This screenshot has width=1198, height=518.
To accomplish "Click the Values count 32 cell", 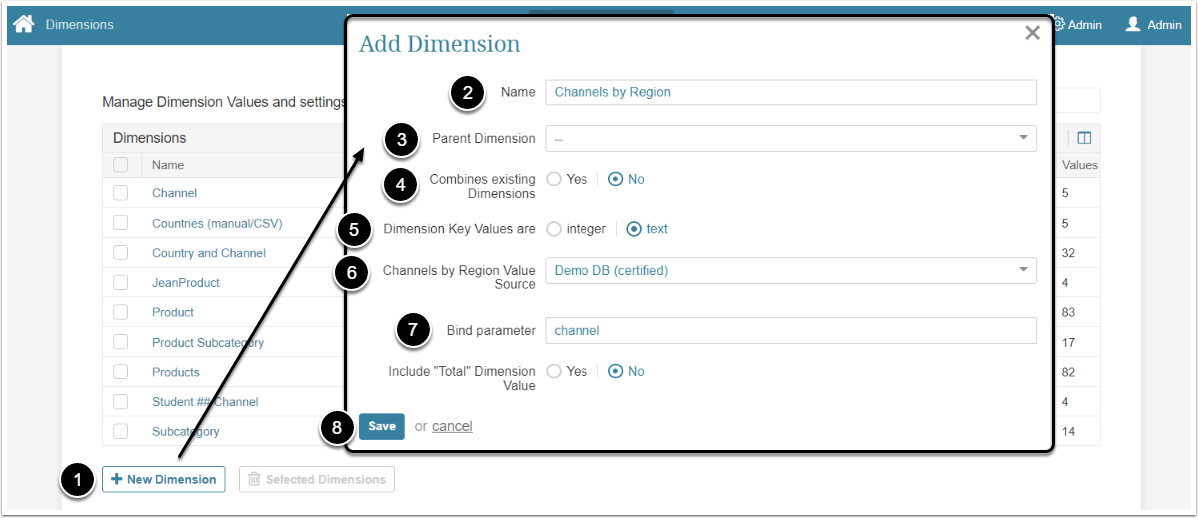I will [x=1068, y=253].
